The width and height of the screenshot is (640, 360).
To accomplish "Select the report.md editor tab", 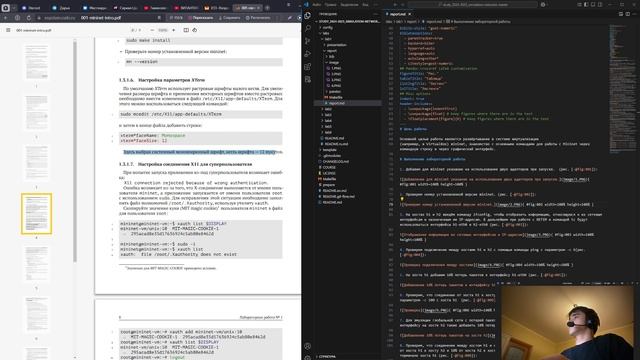I will pos(398,14).
